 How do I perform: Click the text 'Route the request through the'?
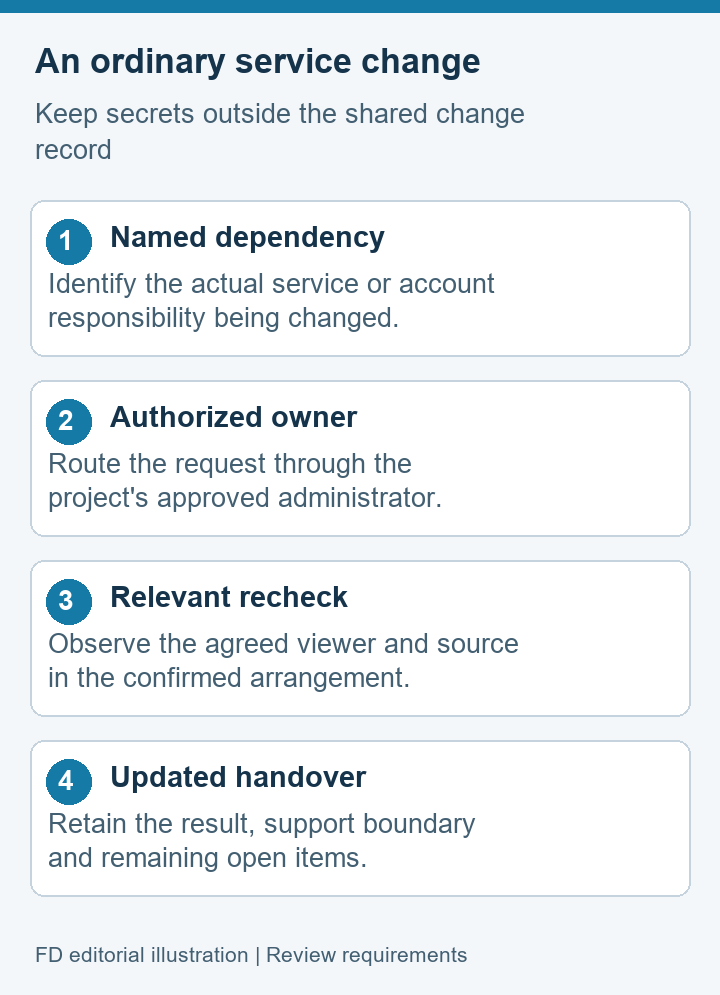[230, 464]
